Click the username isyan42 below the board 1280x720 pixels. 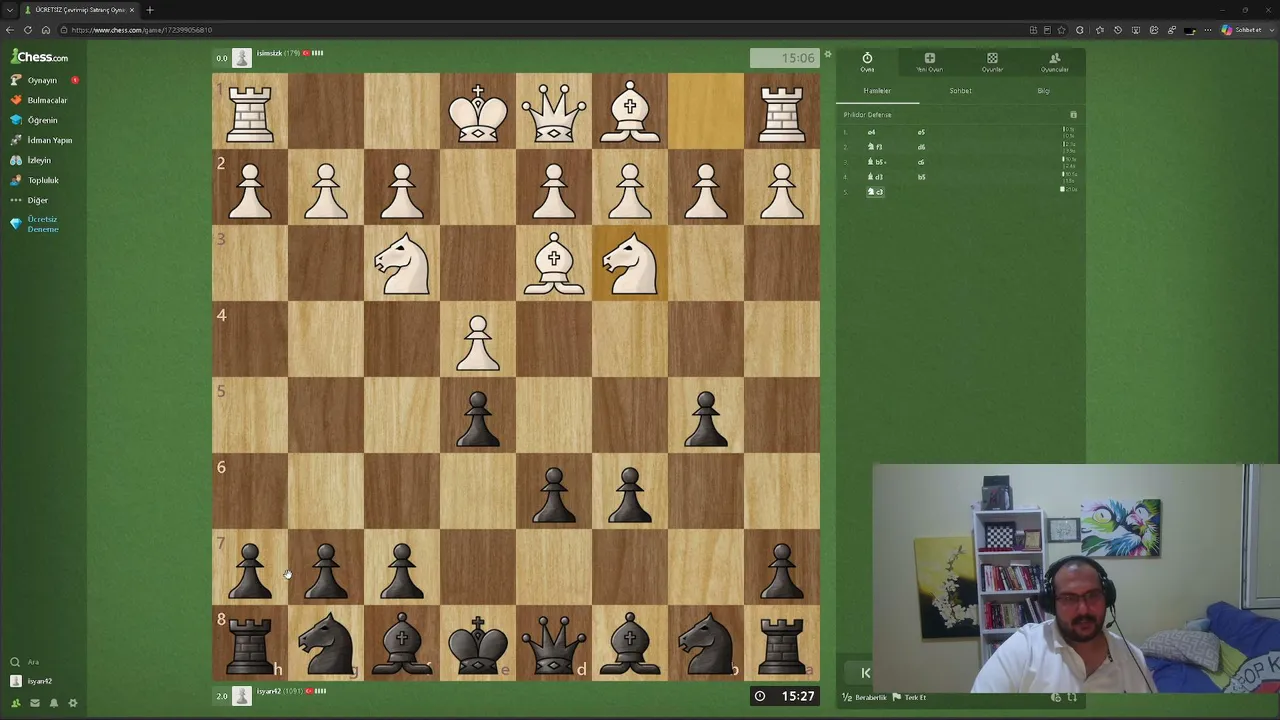coord(268,691)
